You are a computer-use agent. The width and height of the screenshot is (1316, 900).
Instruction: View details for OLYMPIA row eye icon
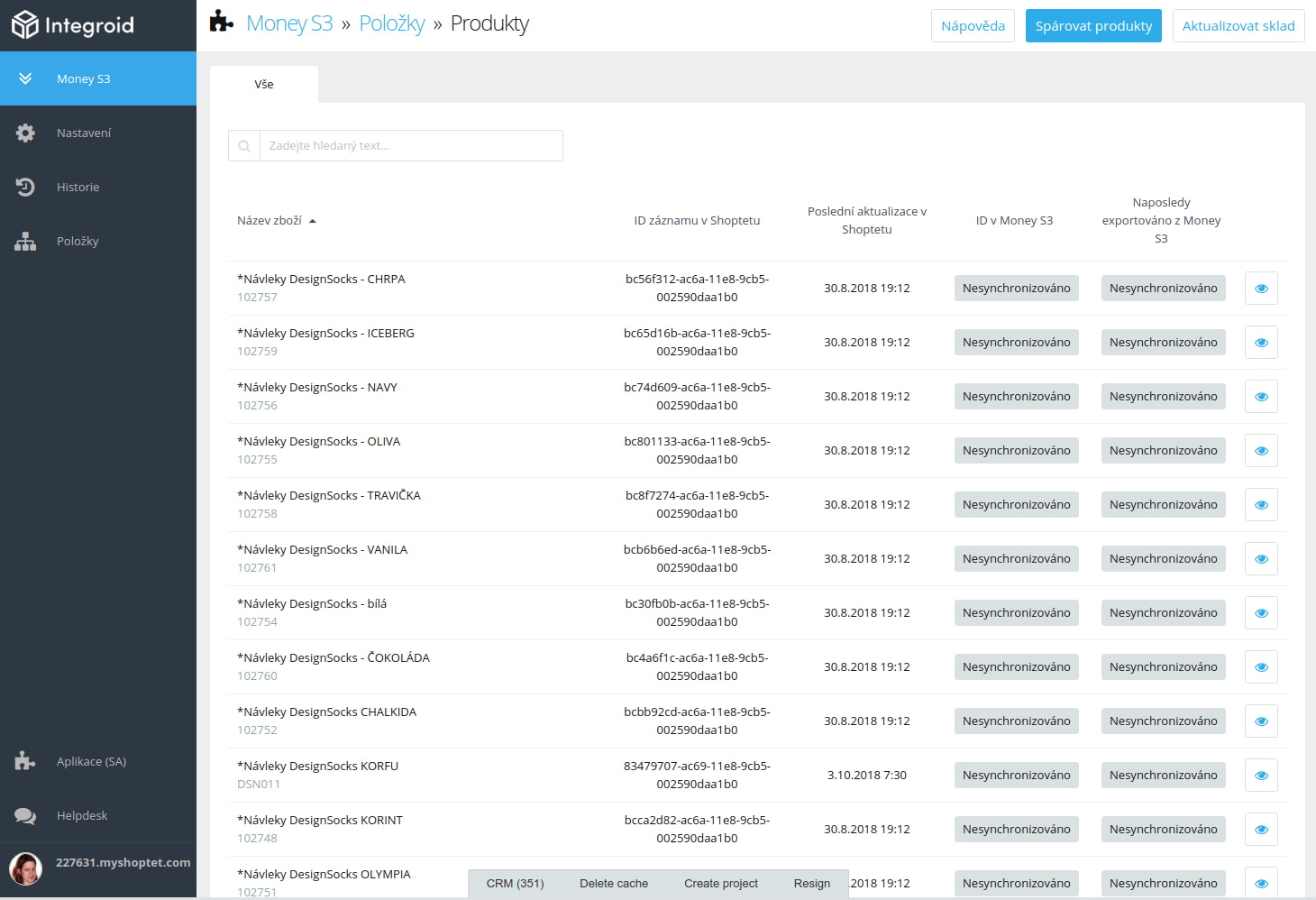pos(1261,883)
